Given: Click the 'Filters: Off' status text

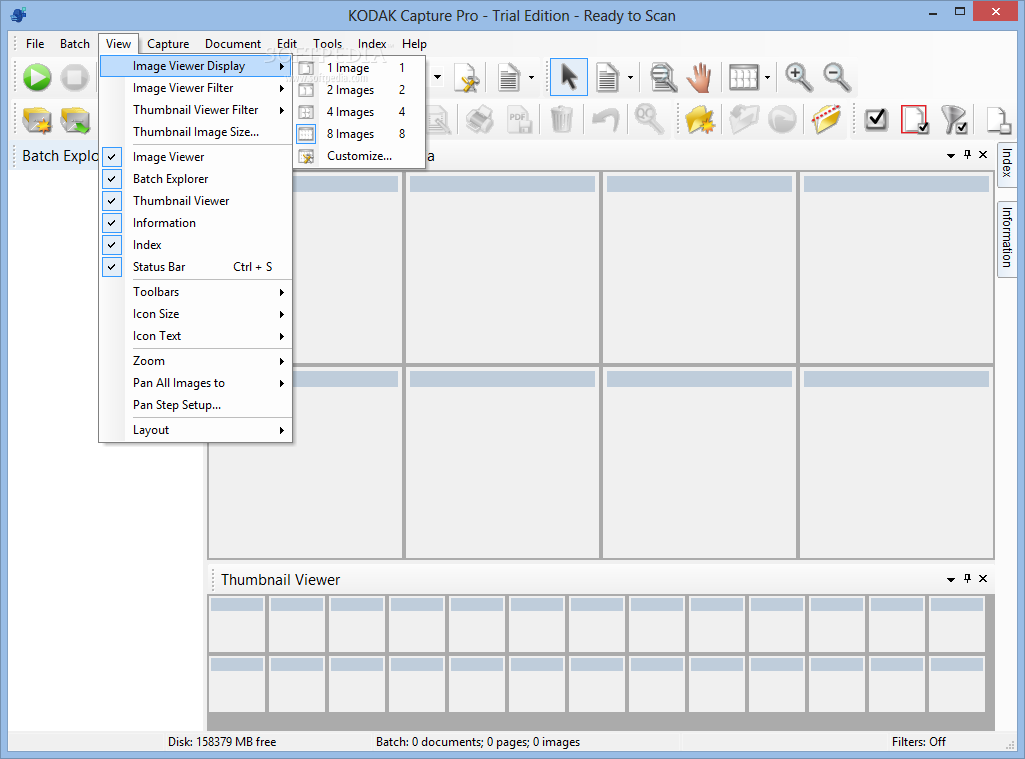Looking at the screenshot, I should tap(918, 742).
